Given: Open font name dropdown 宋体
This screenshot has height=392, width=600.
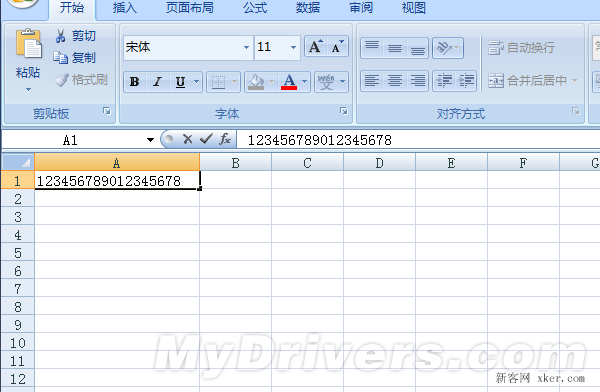Looking at the screenshot, I should [246, 47].
